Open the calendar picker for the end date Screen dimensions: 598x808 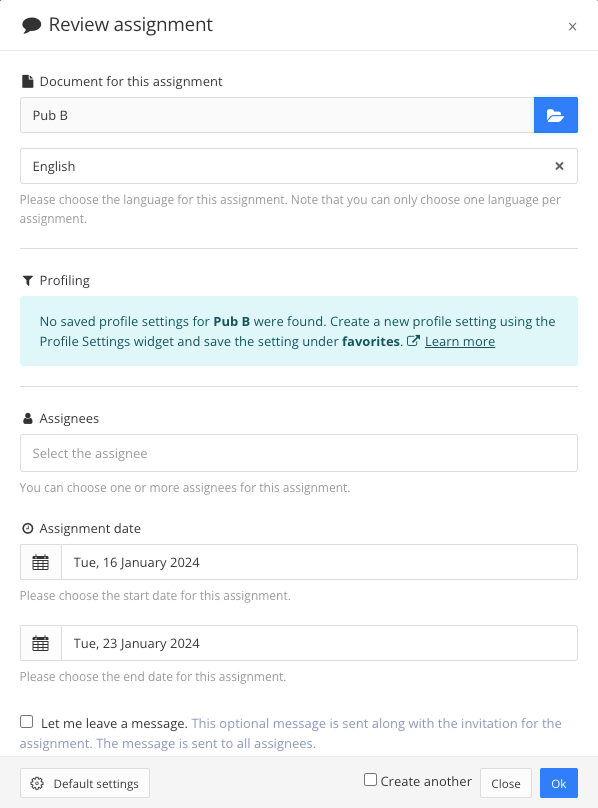tap(40, 643)
